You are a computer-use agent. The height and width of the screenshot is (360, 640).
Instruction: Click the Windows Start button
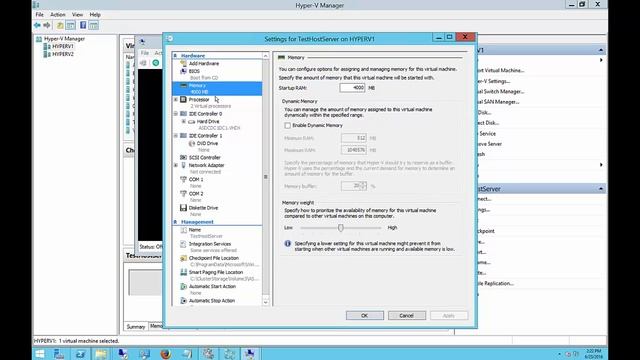pyautogui.click(x=40, y=354)
